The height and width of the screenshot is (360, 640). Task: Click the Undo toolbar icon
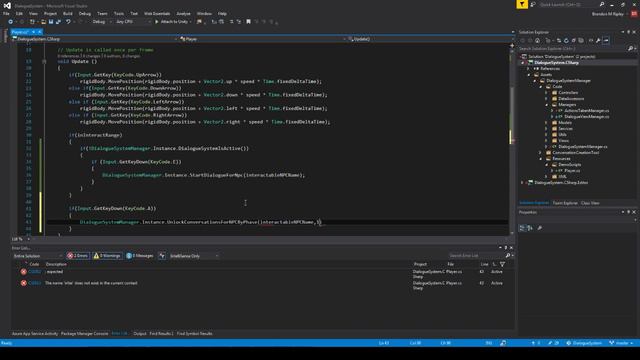point(68,22)
